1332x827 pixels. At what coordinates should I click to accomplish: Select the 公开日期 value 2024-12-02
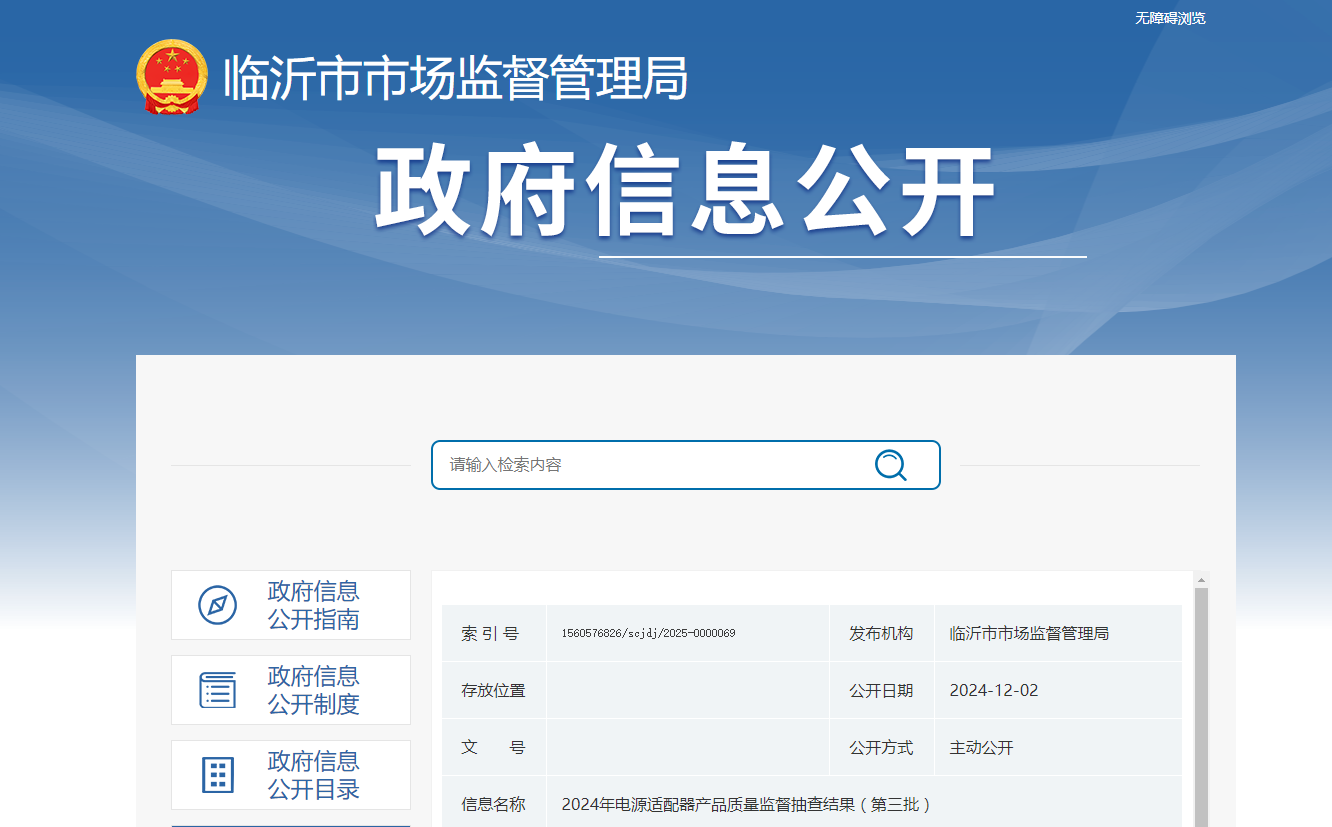(x=994, y=690)
